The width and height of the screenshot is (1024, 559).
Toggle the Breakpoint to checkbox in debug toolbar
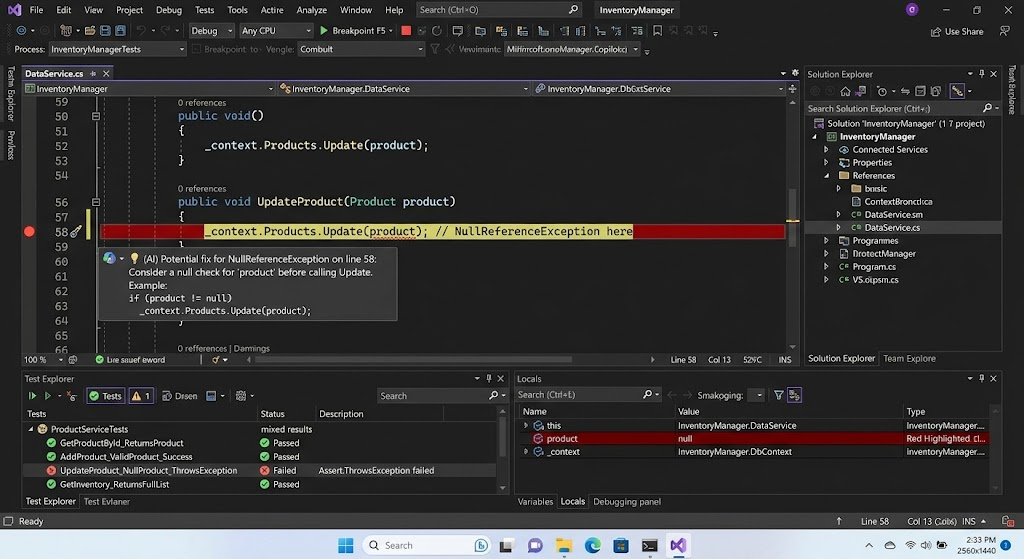coord(196,50)
